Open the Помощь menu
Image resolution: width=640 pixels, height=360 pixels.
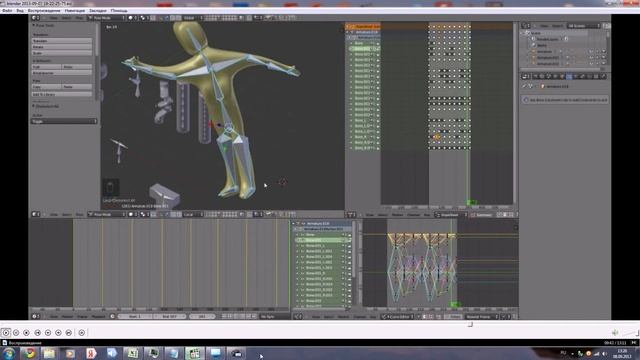pos(119,11)
